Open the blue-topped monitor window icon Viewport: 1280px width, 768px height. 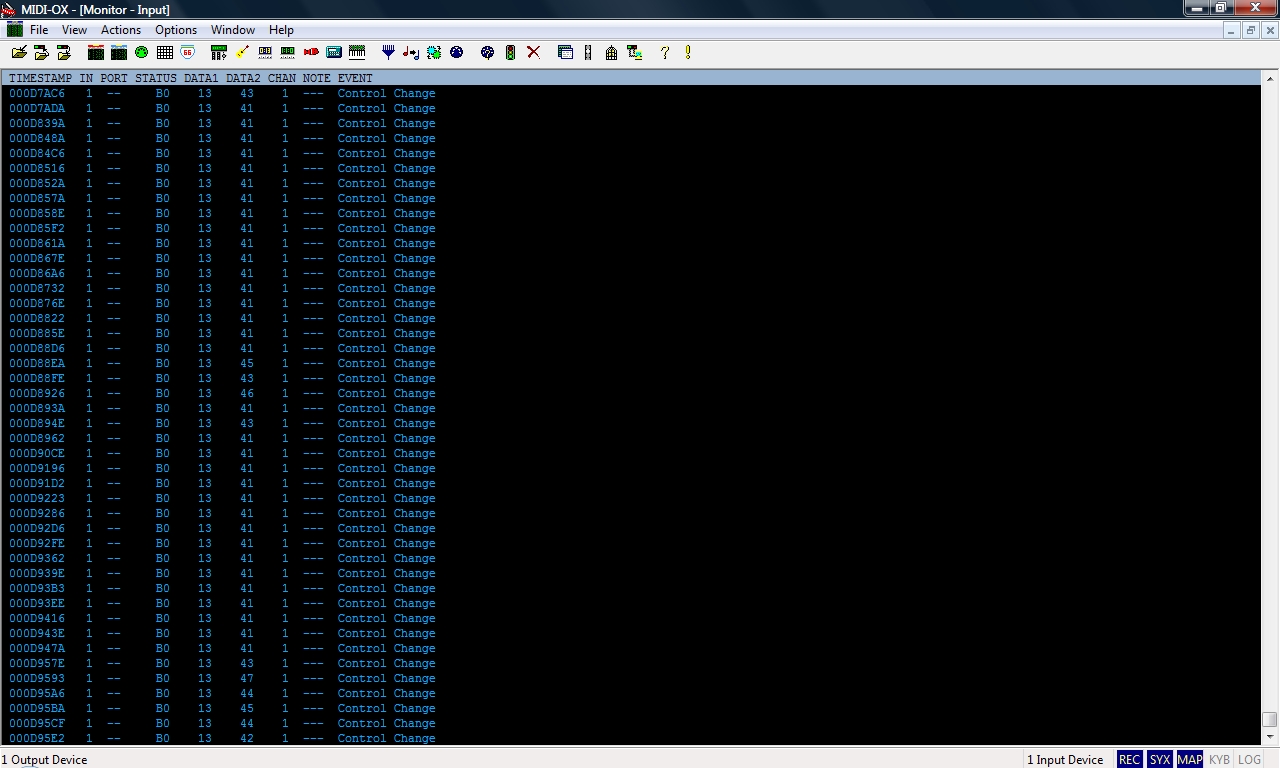pyautogui.click(x=119, y=52)
